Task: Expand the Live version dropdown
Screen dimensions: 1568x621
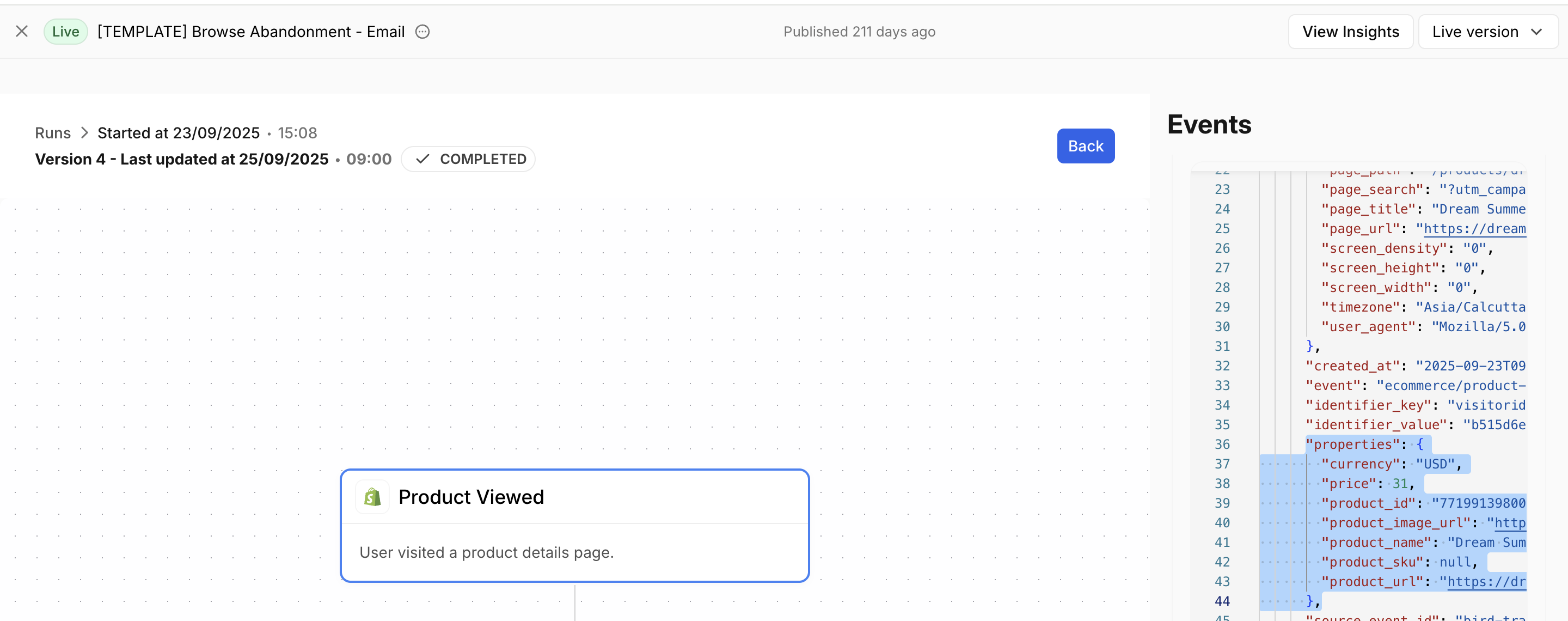Action: click(1486, 32)
